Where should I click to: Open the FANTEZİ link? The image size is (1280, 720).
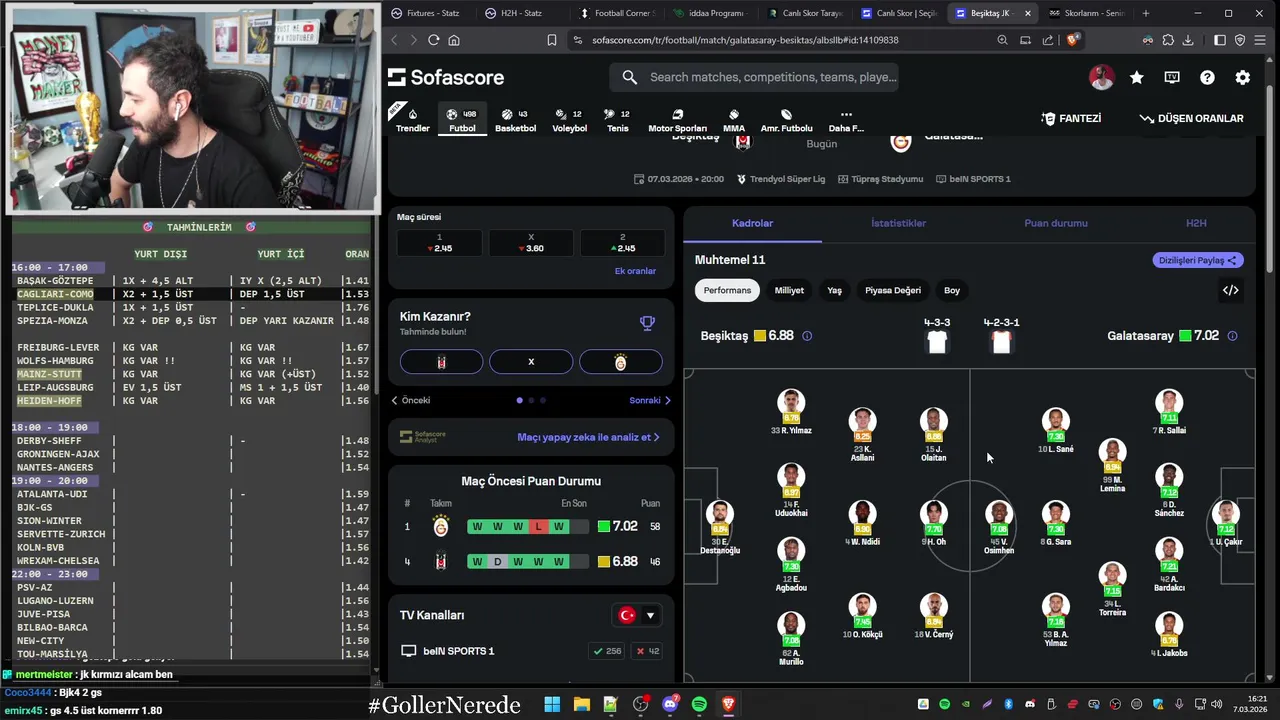pos(1071,118)
